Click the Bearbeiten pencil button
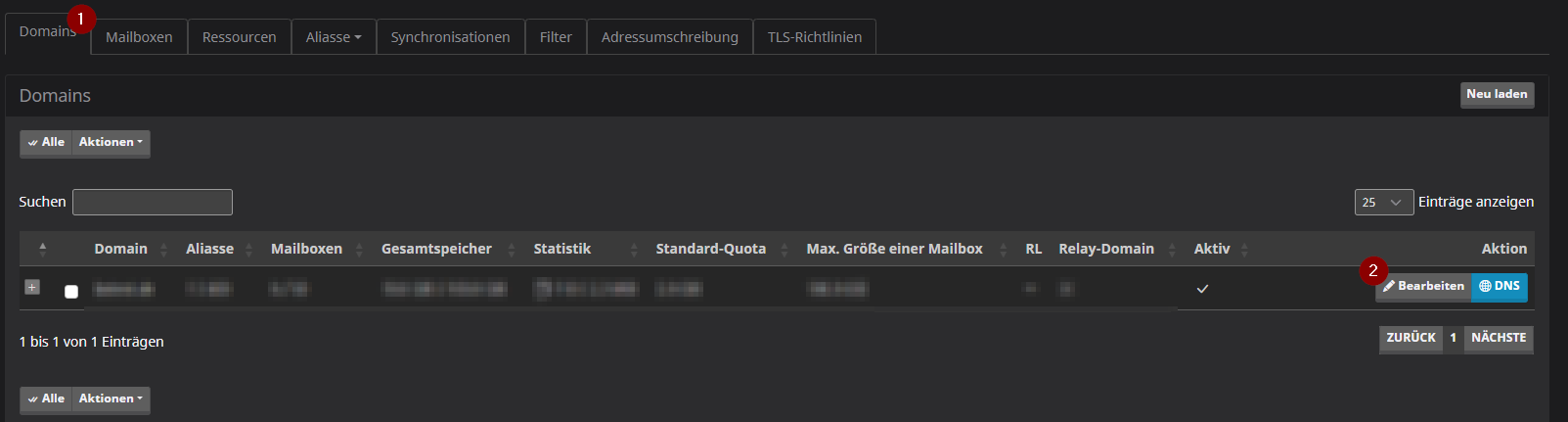This screenshot has width=1568, height=422. click(x=1423, y=286)
